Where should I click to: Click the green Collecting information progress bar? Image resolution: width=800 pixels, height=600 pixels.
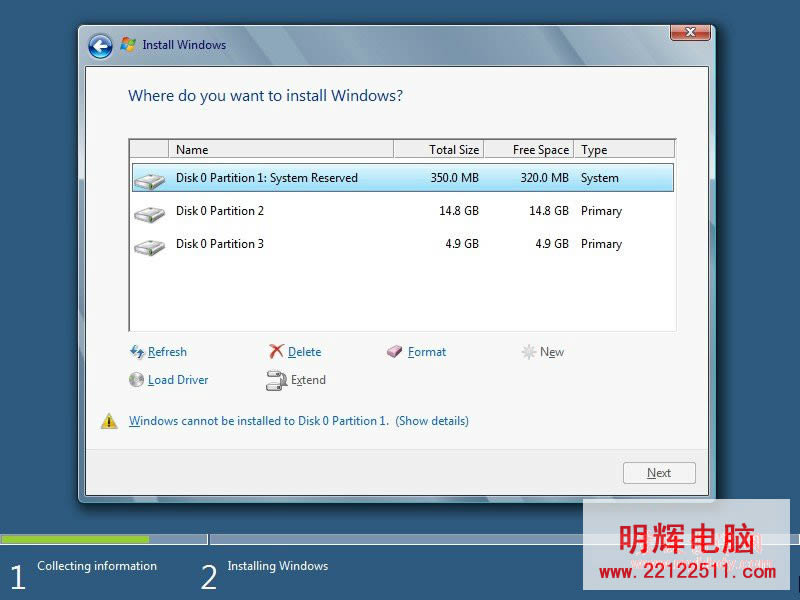75,539
